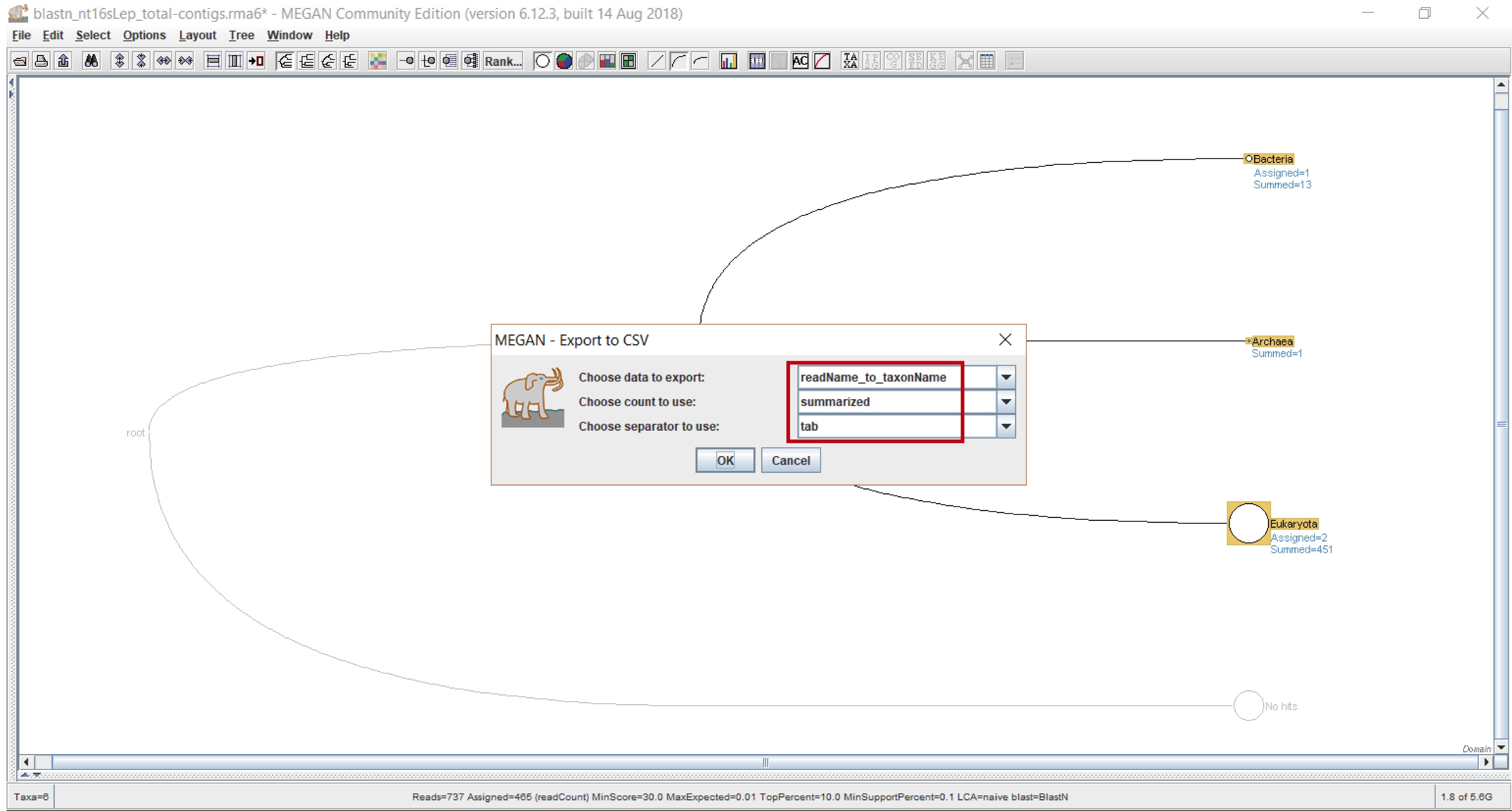Toggle the rounded-corner edges style
This screenshot has height=811, width=1512.
700,61
